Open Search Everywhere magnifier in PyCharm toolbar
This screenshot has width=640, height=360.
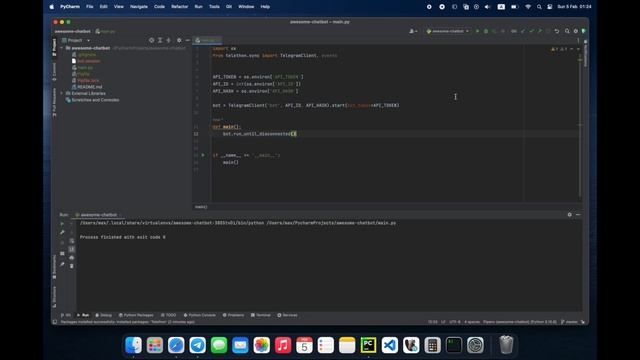[x=567, y=31]
